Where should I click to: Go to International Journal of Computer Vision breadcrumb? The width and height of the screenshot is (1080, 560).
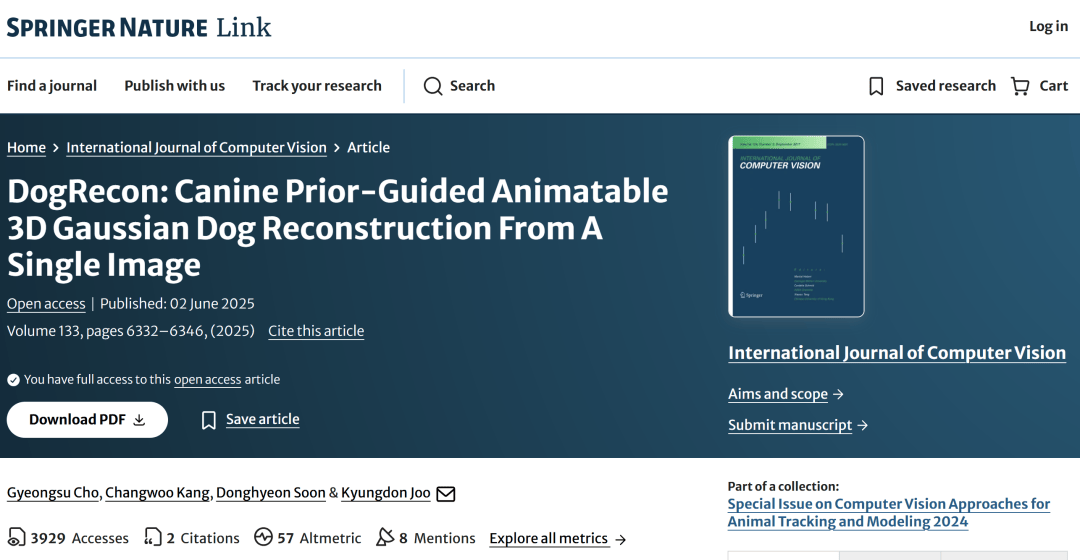pyautogui.click(x=196, y=147)
